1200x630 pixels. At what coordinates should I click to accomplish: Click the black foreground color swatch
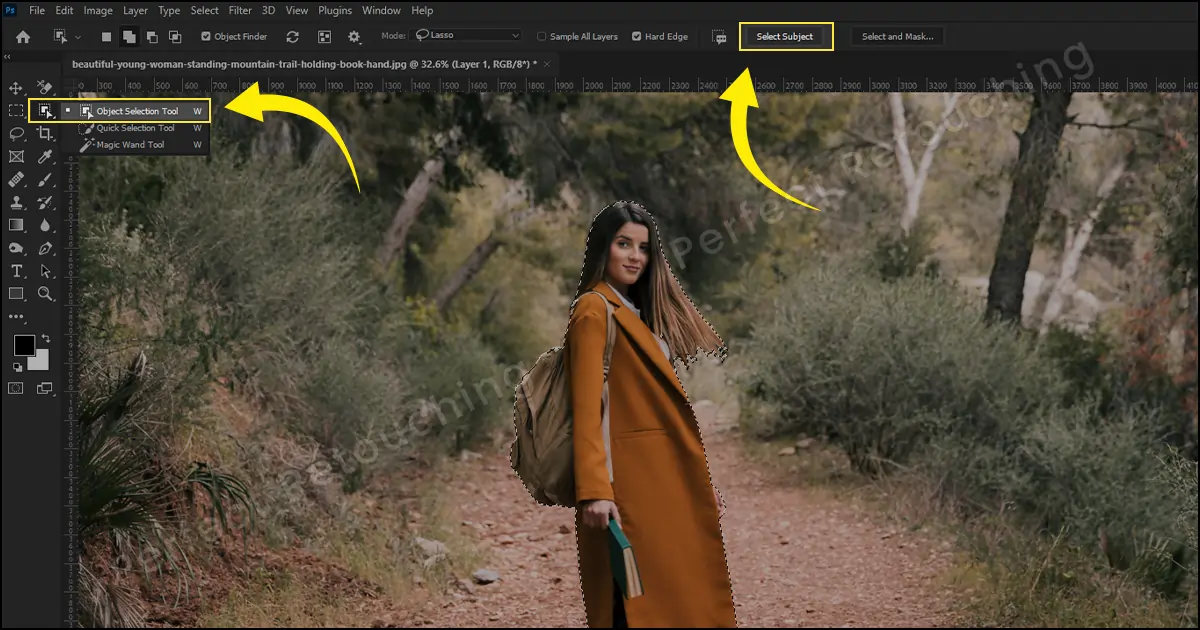[x=24, y=346]
